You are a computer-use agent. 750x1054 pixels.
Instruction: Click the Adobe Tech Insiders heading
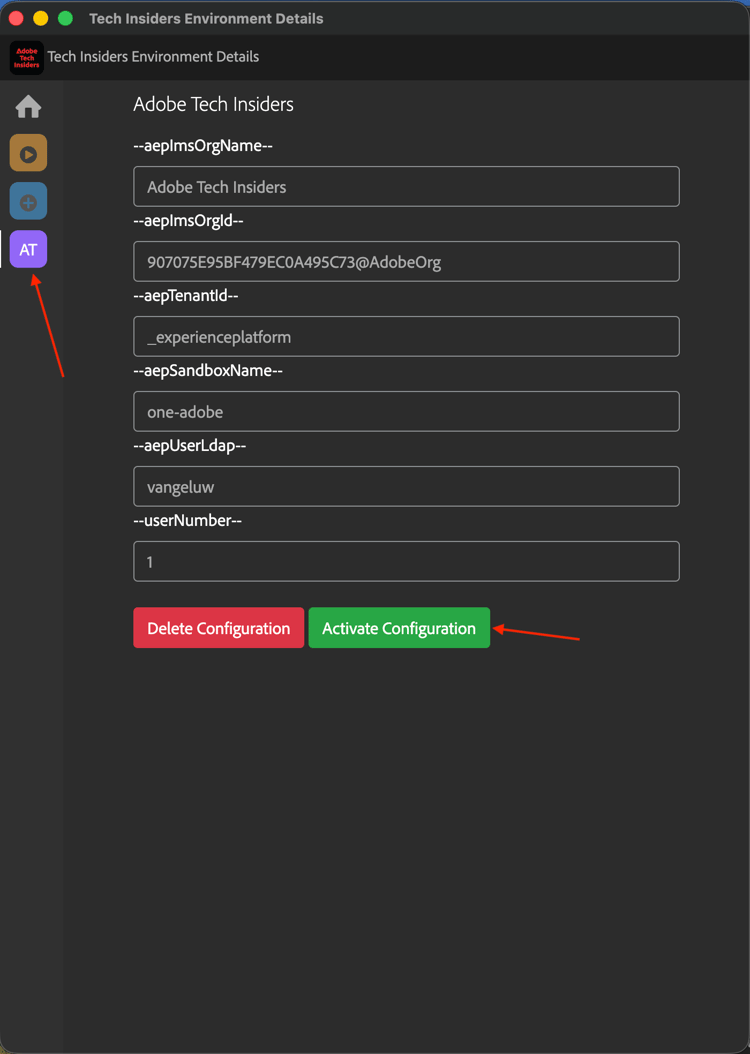click(x=213, y=104)
